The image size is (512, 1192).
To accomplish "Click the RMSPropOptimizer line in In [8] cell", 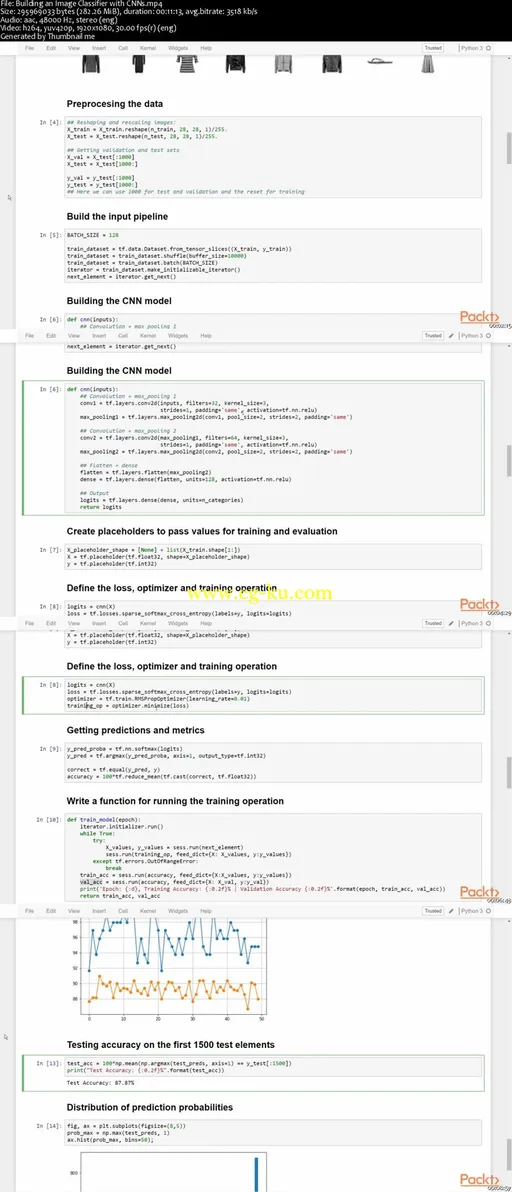I will click(x=158, y=699).
